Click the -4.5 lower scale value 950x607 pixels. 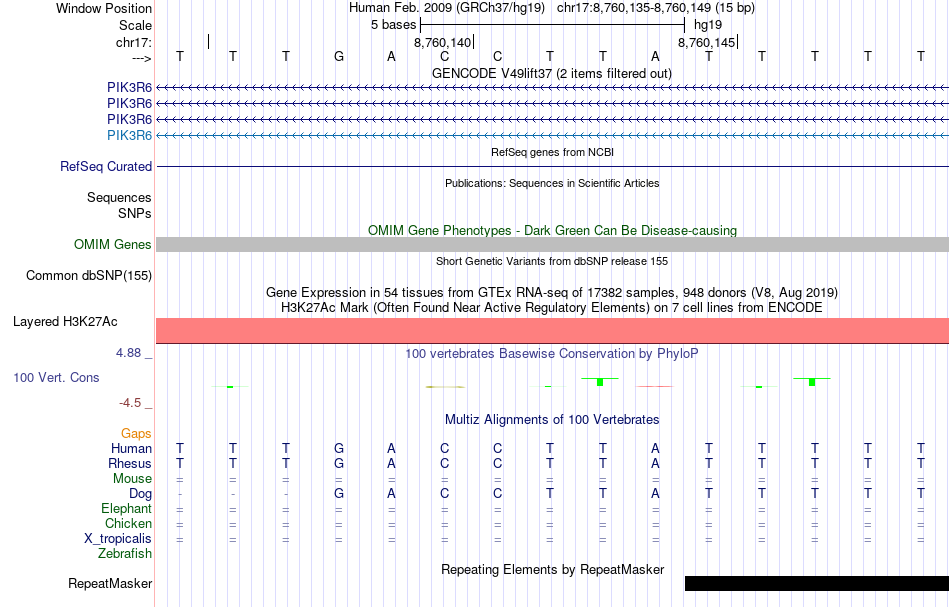click(130, 403)
